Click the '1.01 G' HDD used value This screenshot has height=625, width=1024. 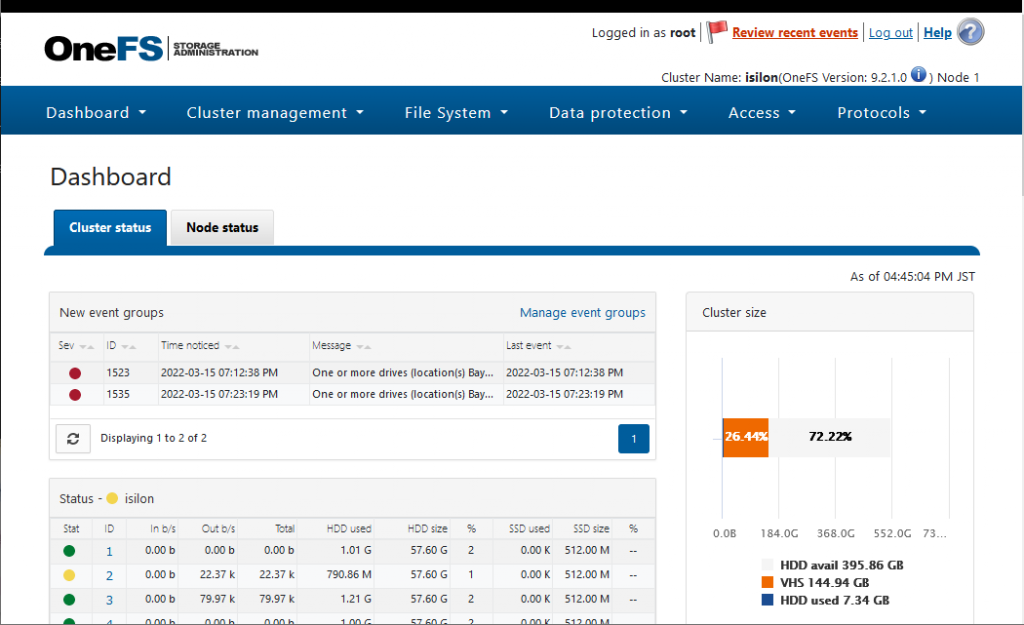coord(355,551)
